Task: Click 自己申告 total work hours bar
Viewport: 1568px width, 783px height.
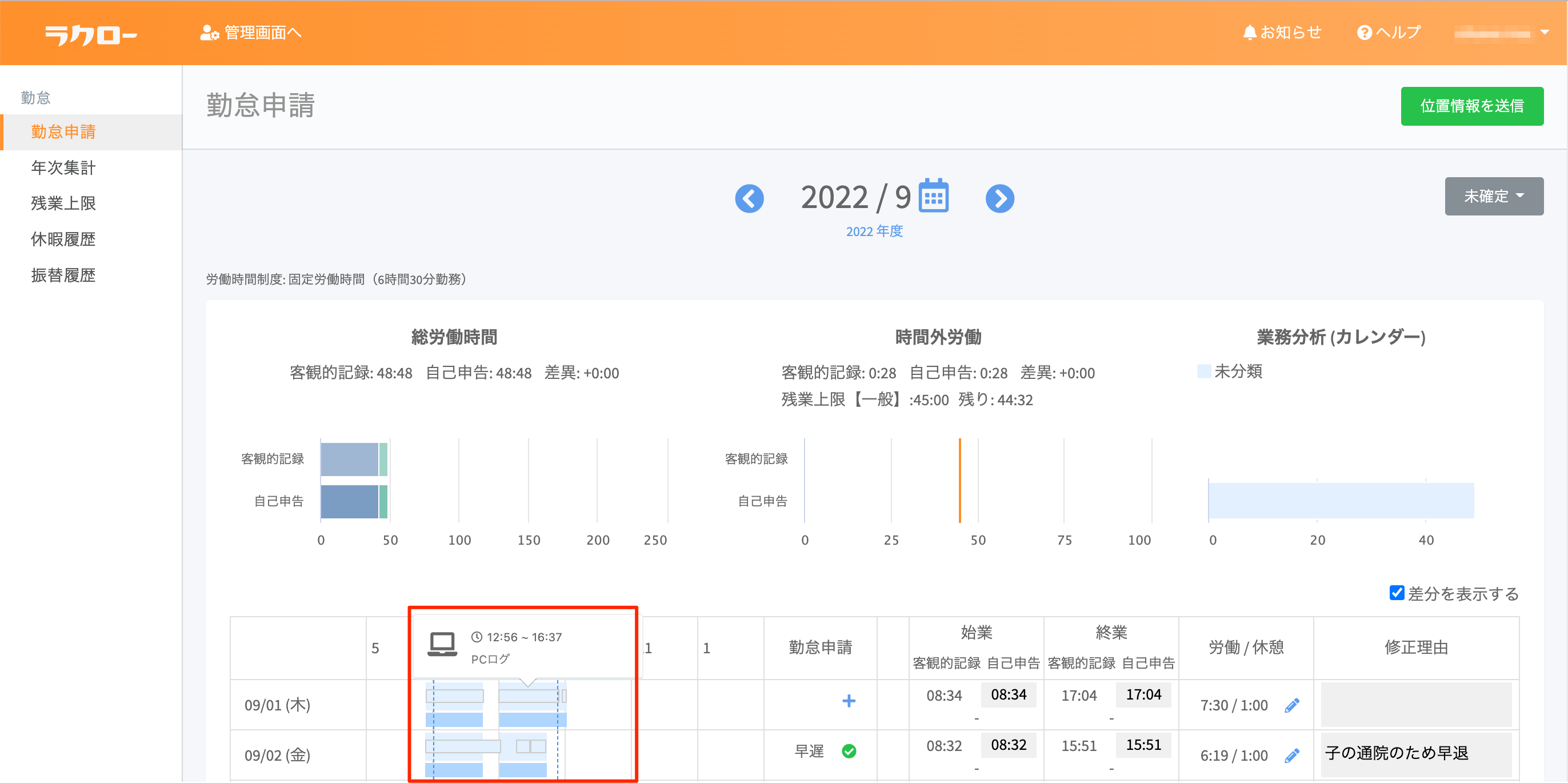Action: (354, 502)
